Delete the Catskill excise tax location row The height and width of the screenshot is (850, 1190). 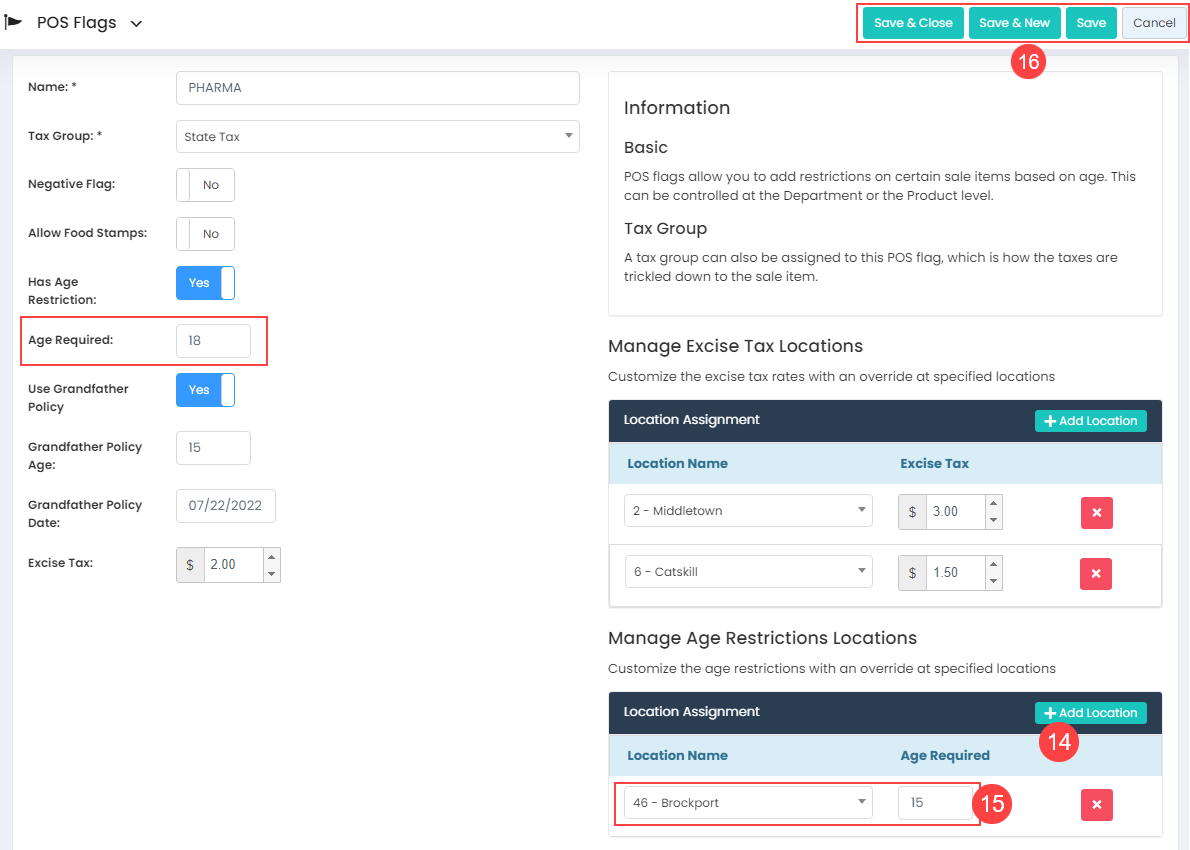pos(1096,574)
